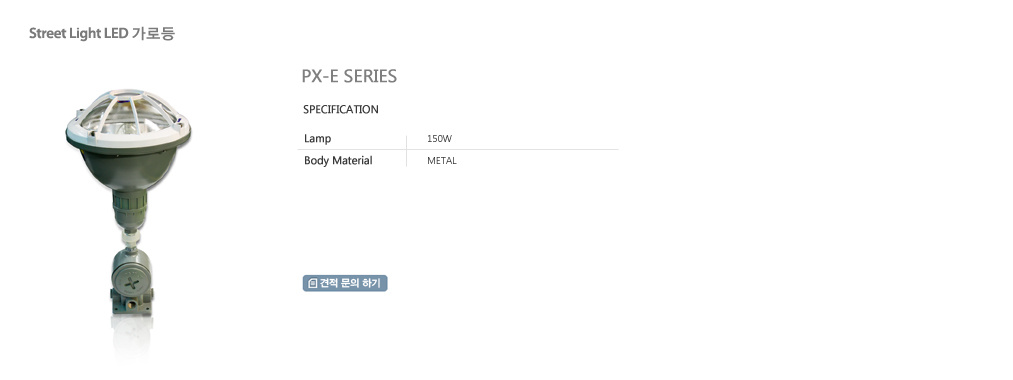1013x380 pixels.
Task: Click the 150W lamp value
Action: tap(439, 138)
